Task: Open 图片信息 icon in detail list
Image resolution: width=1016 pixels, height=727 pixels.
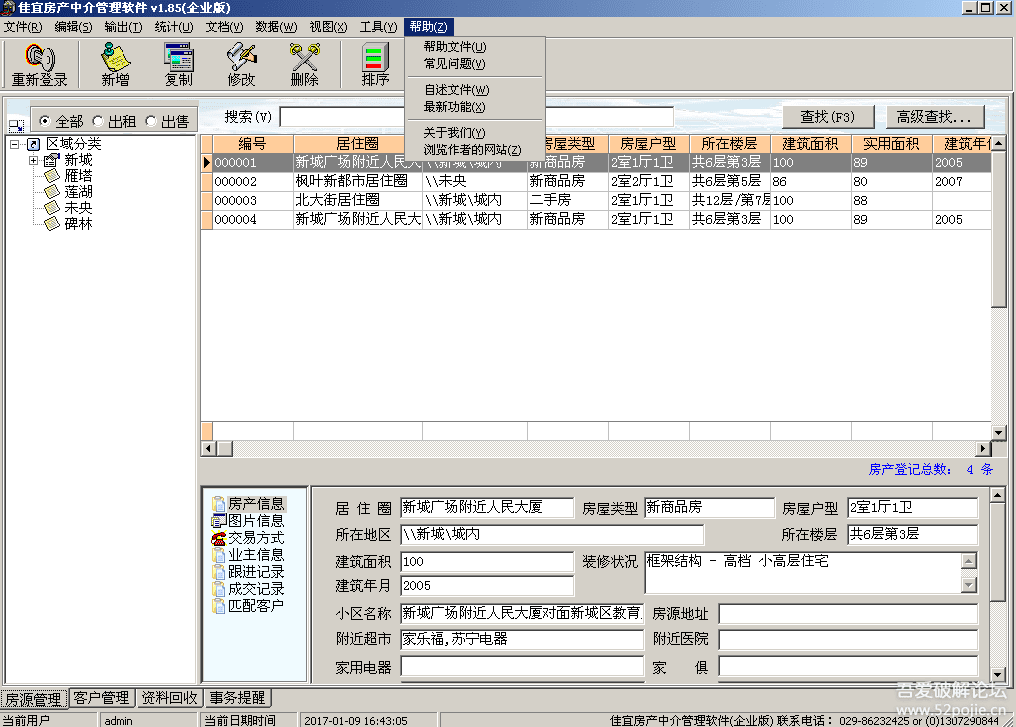Action: 218,520
